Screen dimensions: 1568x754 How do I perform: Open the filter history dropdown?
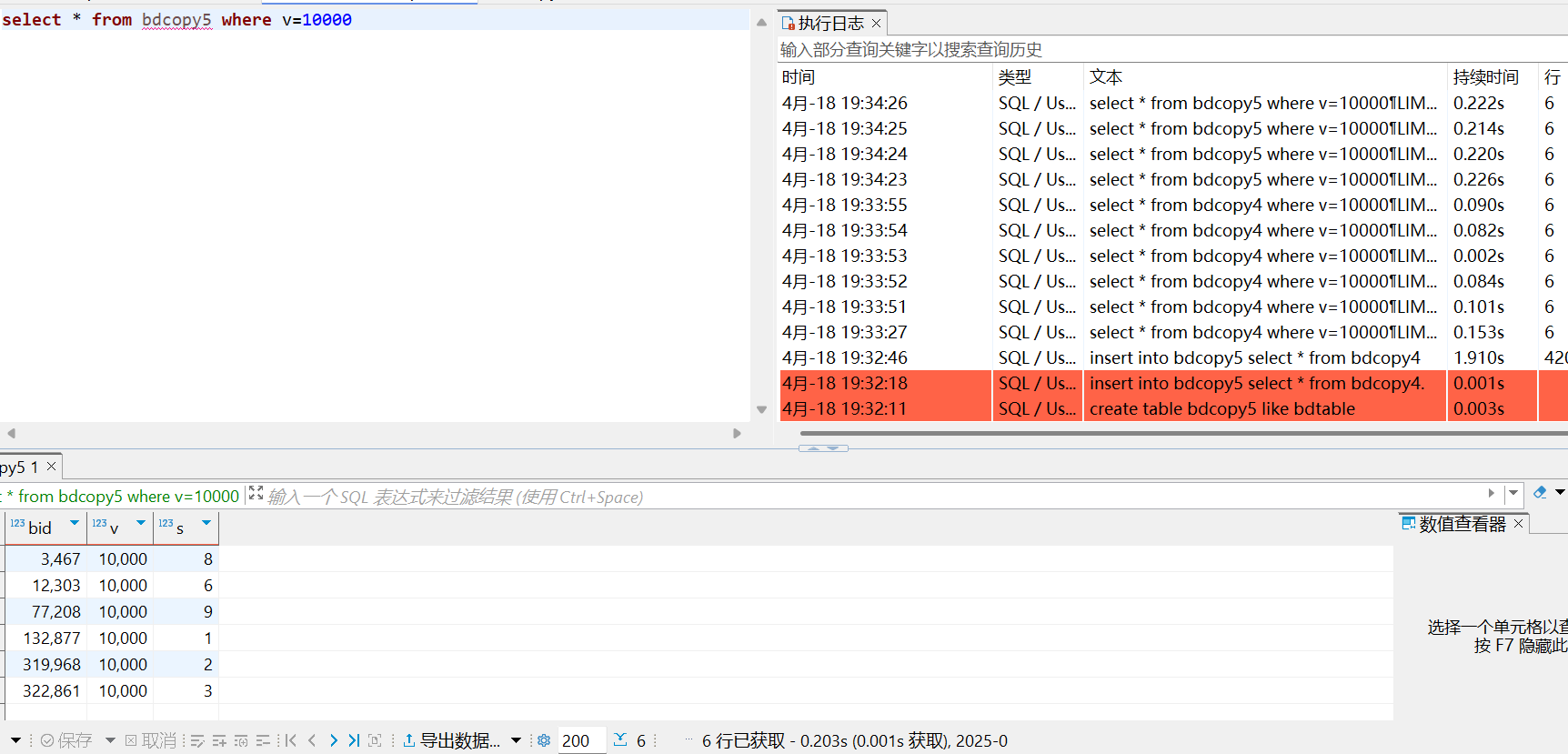point(1513,493)
